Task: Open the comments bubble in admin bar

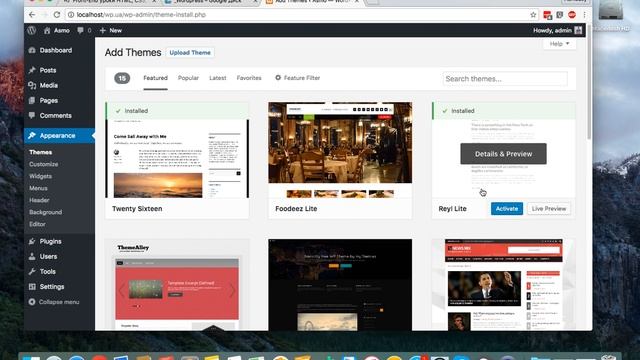Action: (84, 30)
